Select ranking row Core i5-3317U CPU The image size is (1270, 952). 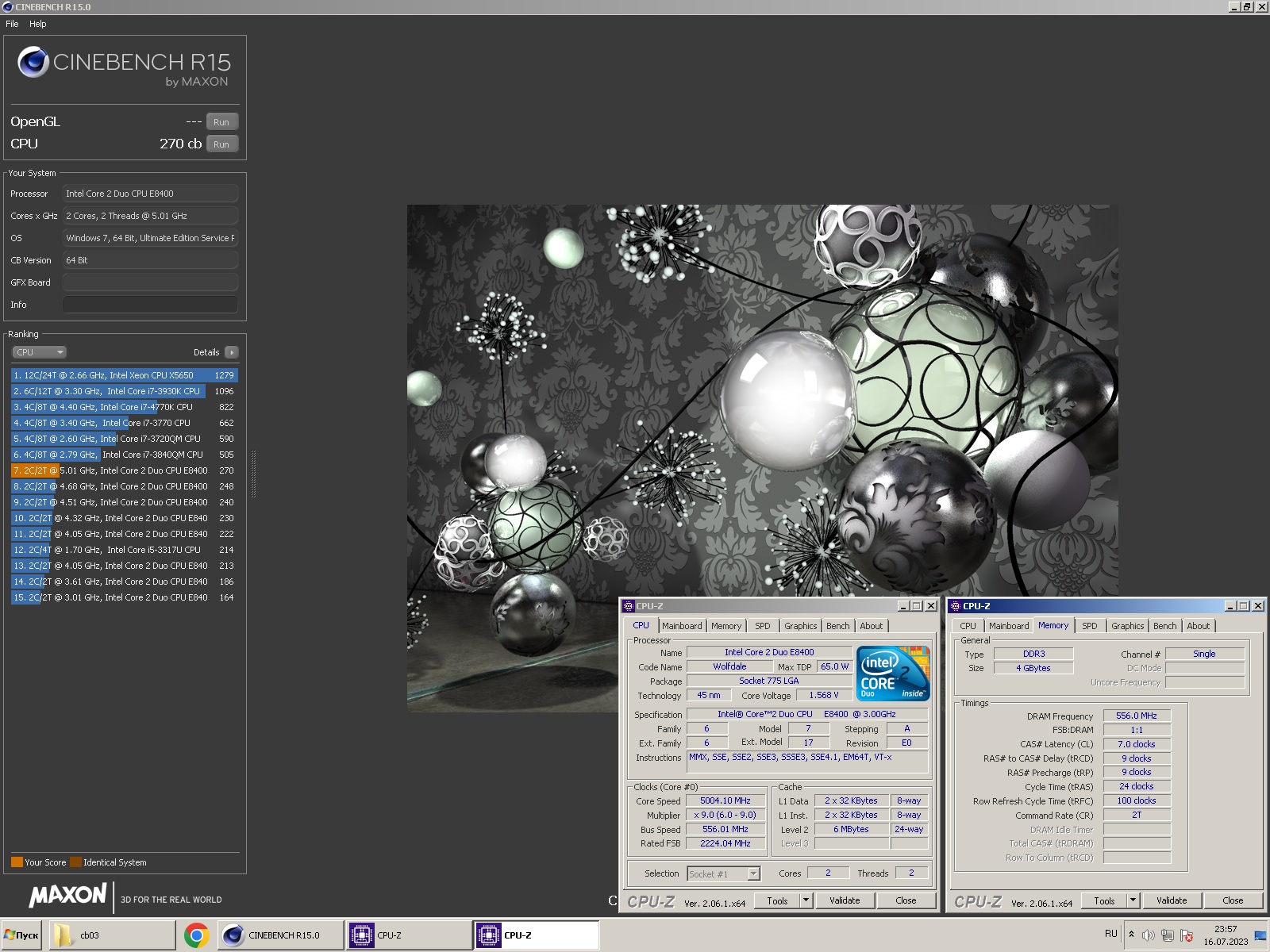(125, 550)
